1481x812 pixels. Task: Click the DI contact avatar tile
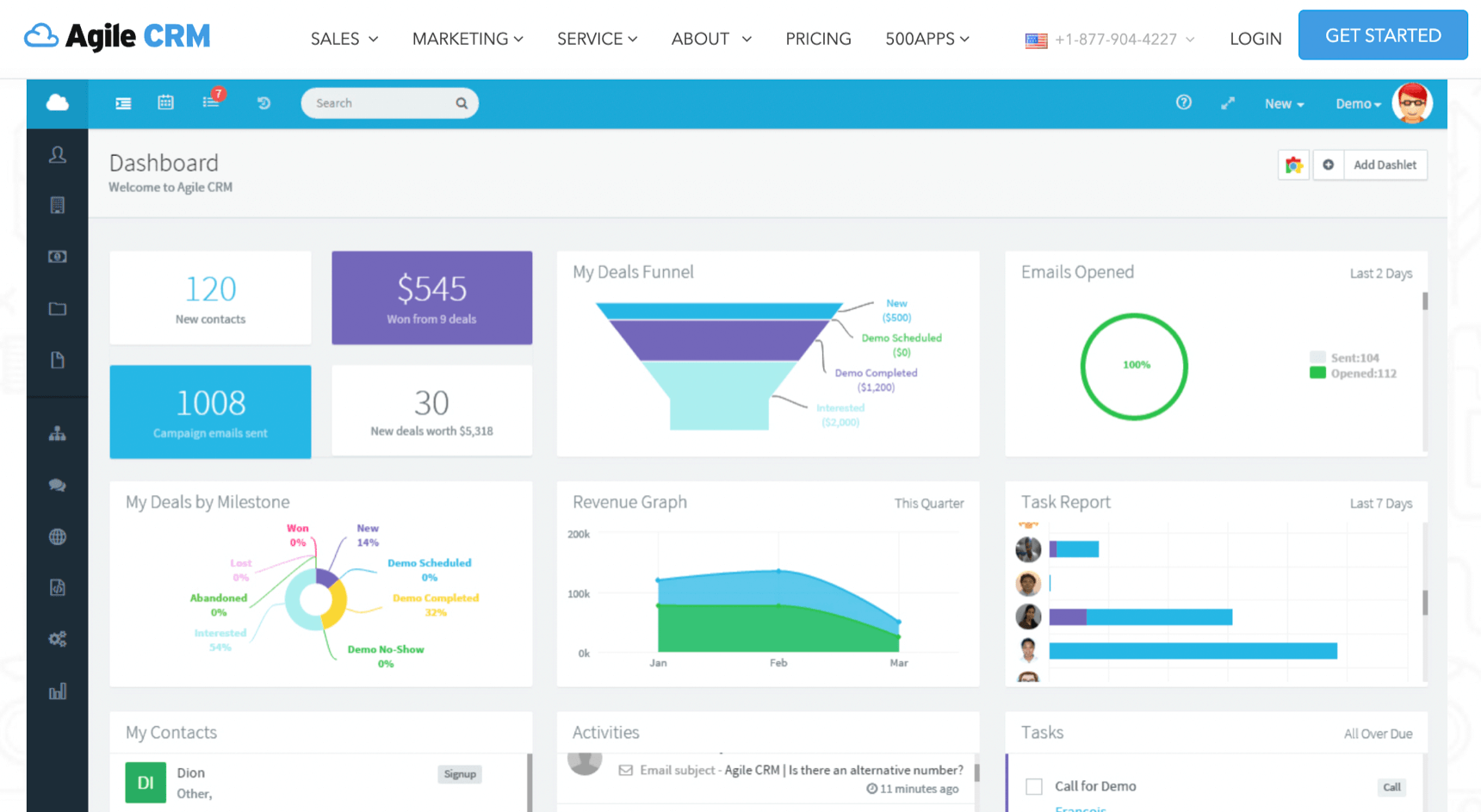[146, 783]
